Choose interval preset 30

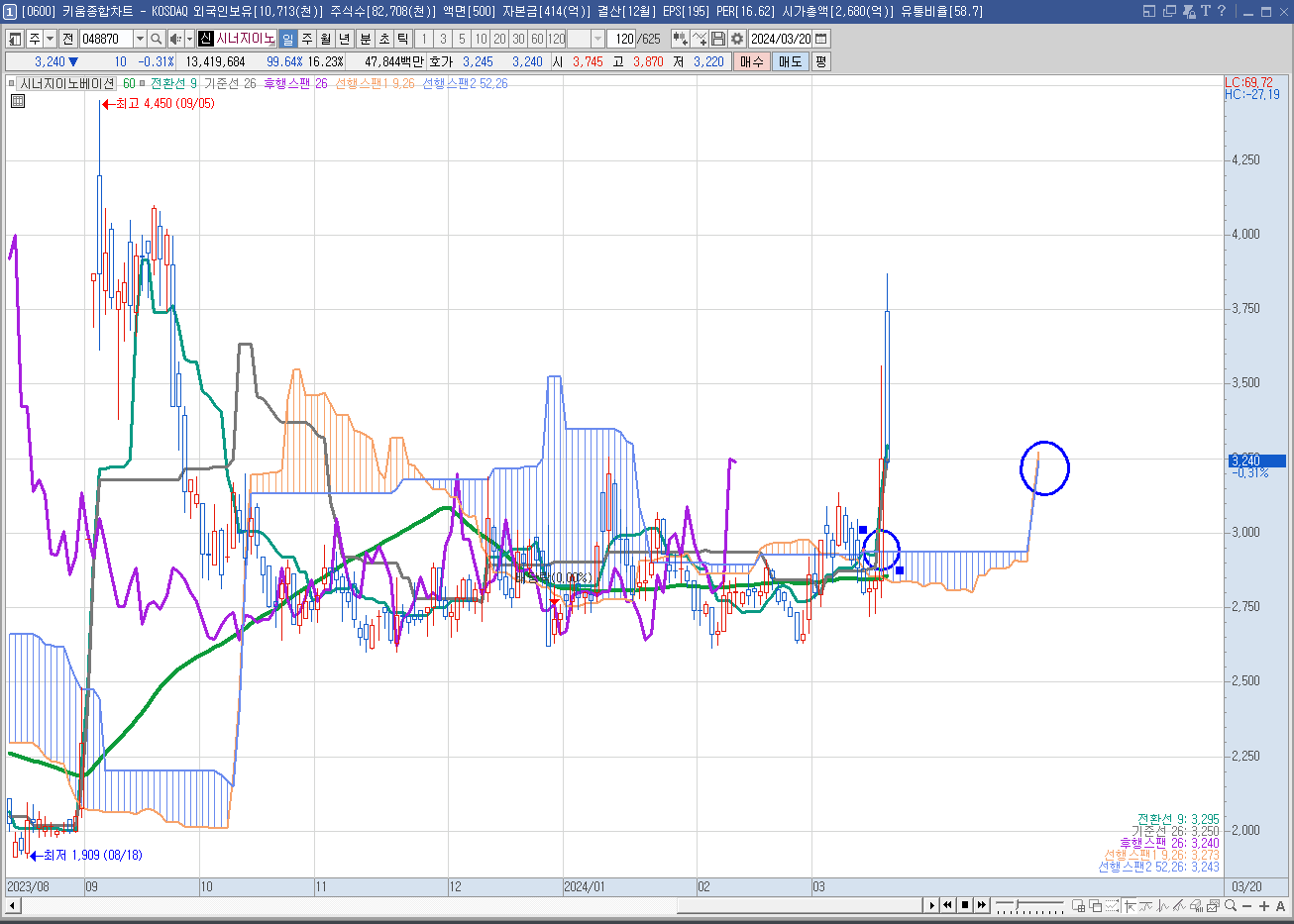[518, 39]
